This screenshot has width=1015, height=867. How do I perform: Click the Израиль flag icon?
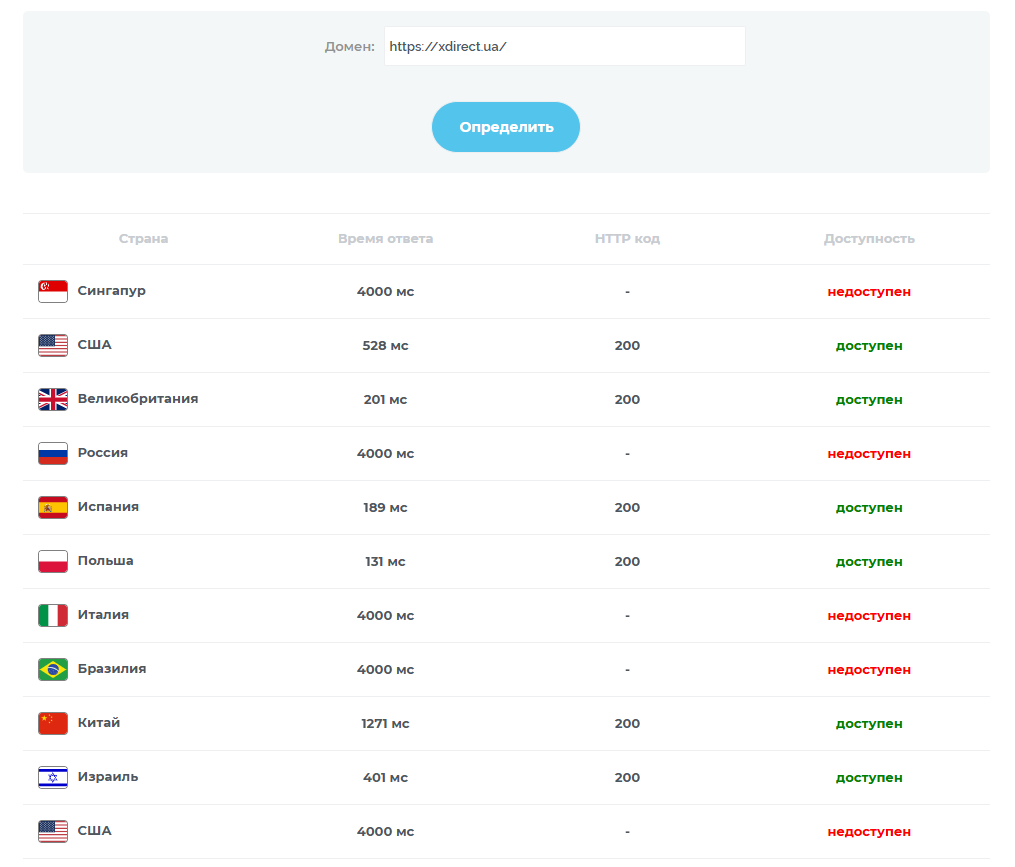(x=53, y=777)
